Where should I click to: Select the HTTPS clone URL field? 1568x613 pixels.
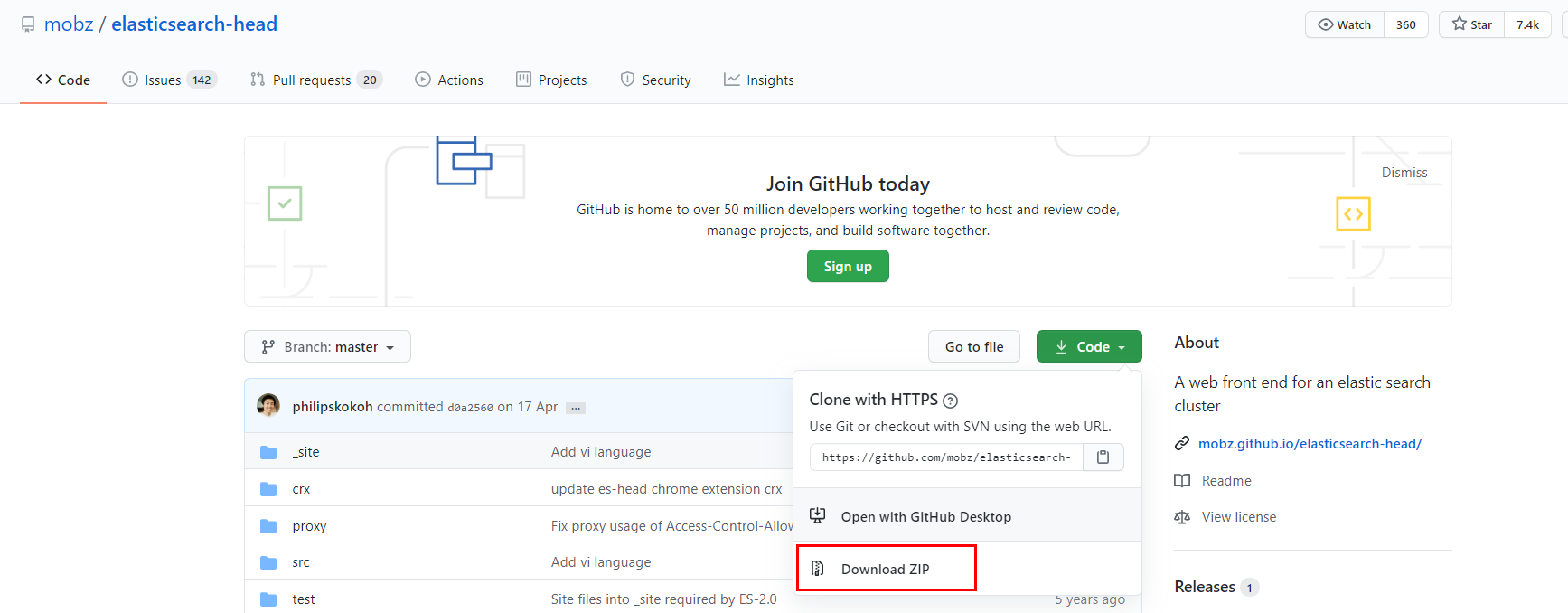point(945,457)
